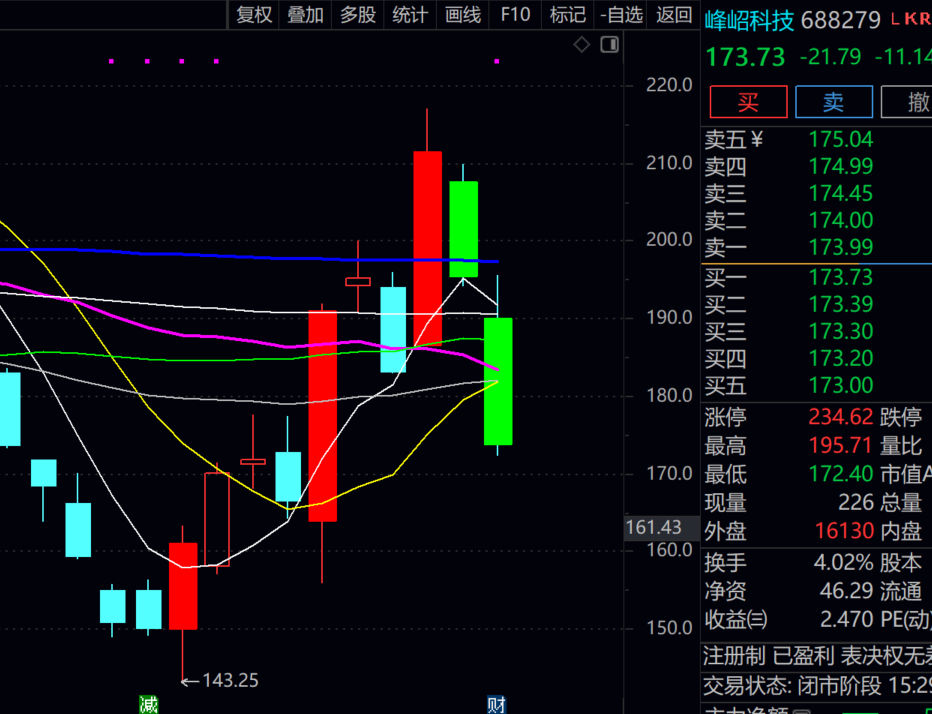Image resolution: width=932 pixels, height=714 pixels.
Task: Click the blue 财 marker below the chart
Action: (x=496, y=704)
